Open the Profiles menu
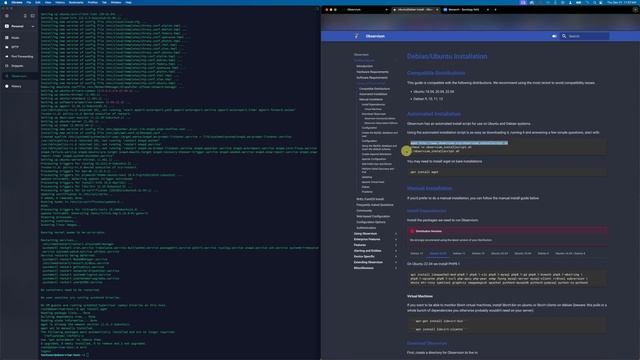Viewport: 640px width, 360px height. point(93,2)
